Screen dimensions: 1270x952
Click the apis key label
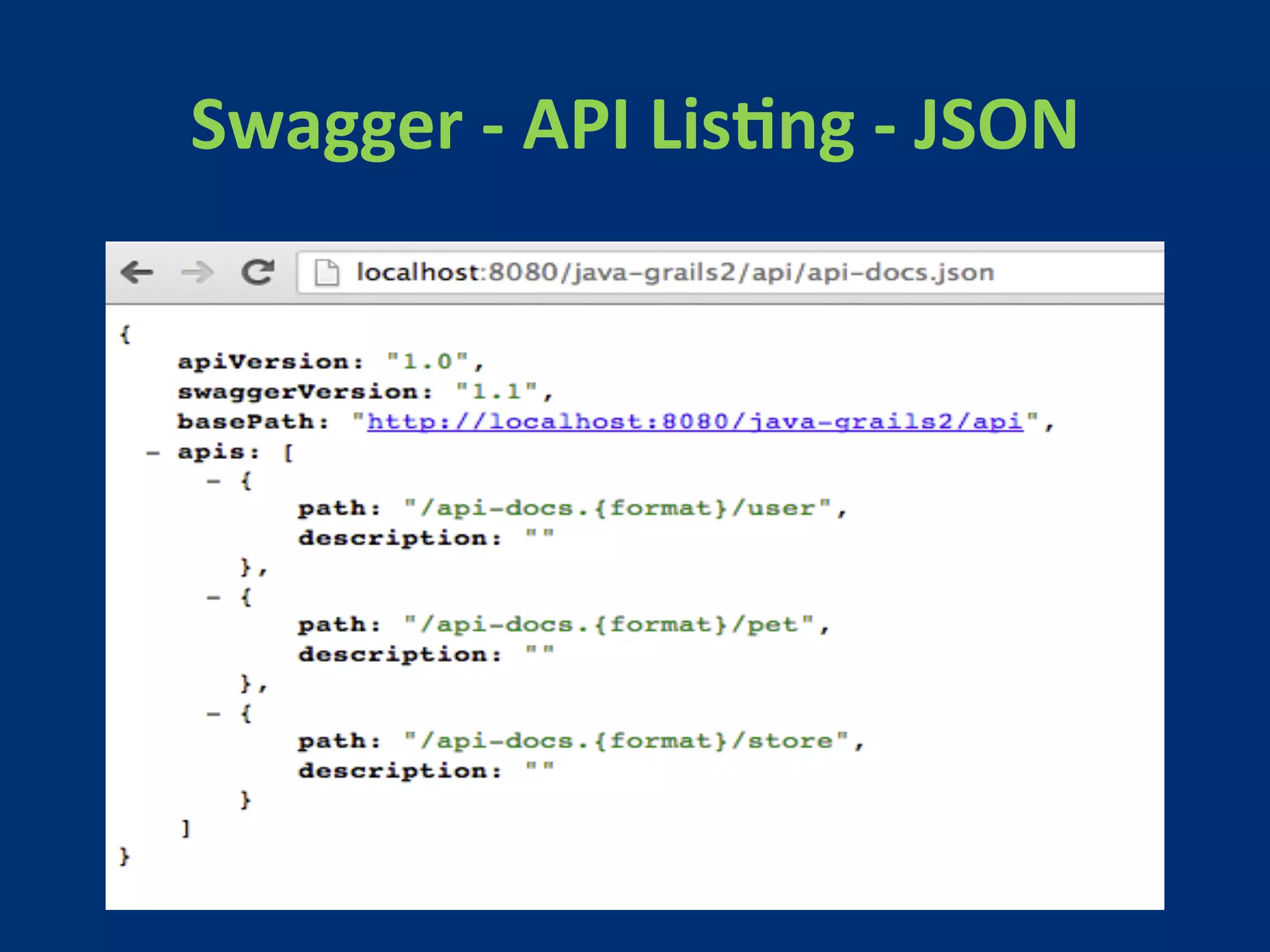pos(218,452)
